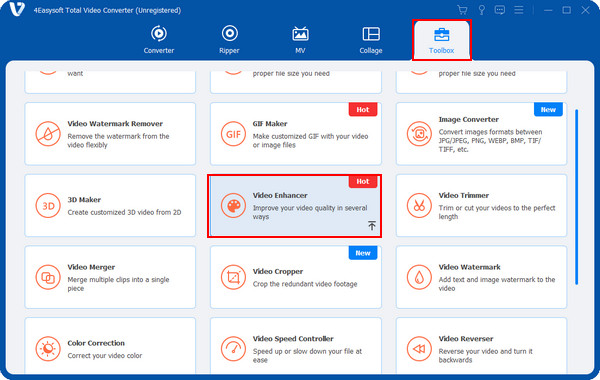Click 'Crop the redundant video footage' text
This screenshot has height=380, width=600.
pos(305,284)
